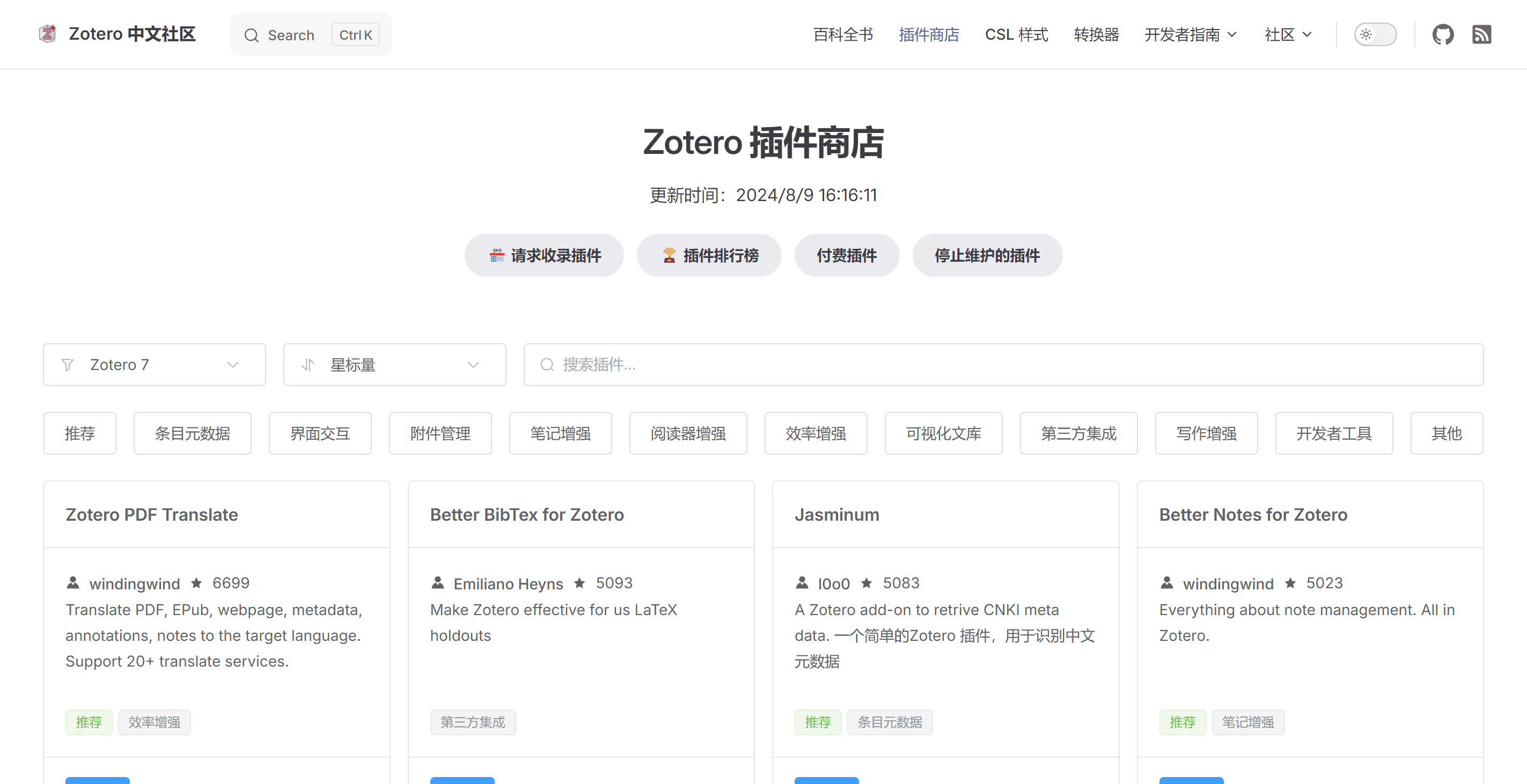Click 笔记增强 tag on Better Notes card
The width and height of the screenshot is (1527, 784).
coord(1249,722)
